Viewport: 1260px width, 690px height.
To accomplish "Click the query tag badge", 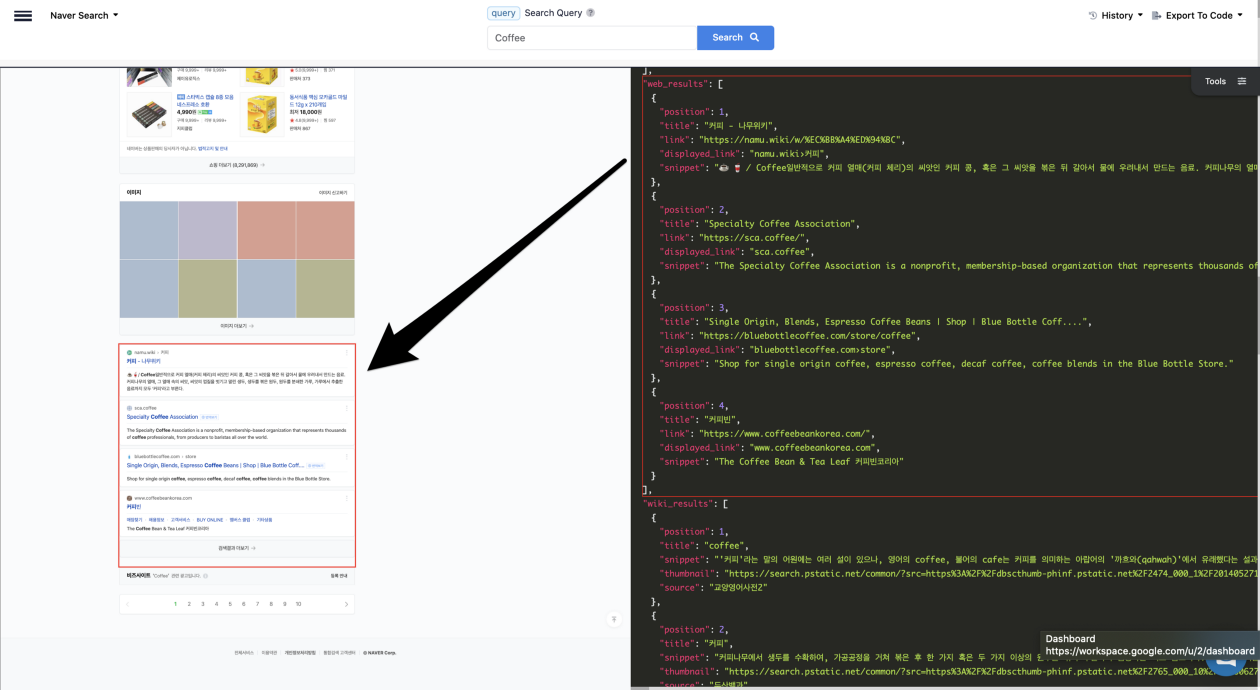I will tap(503, 13).
